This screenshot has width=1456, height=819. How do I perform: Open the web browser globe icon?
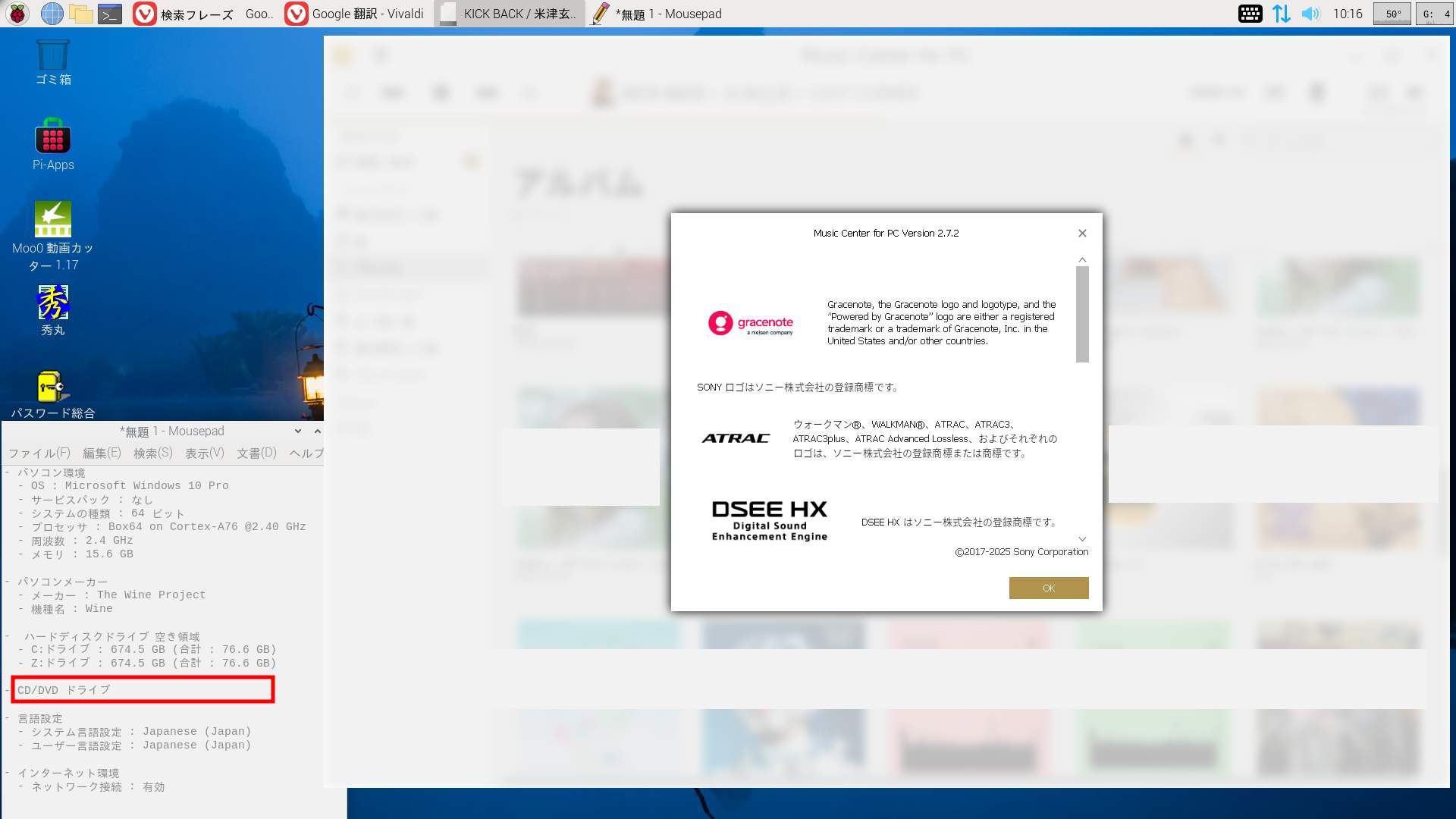(52, 14)
